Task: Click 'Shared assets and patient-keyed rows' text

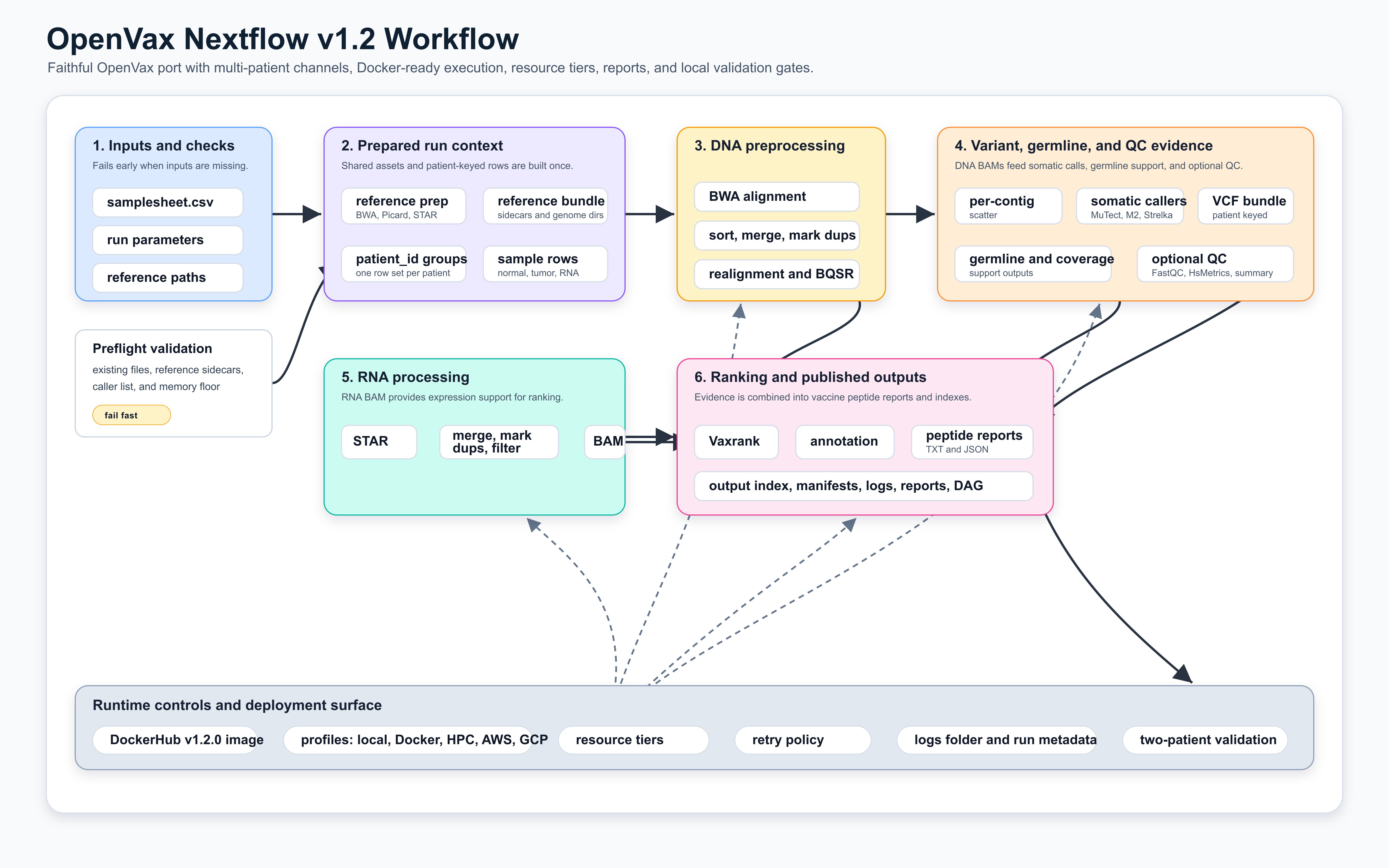Action: pyautogui.click(x=457, y=166)
